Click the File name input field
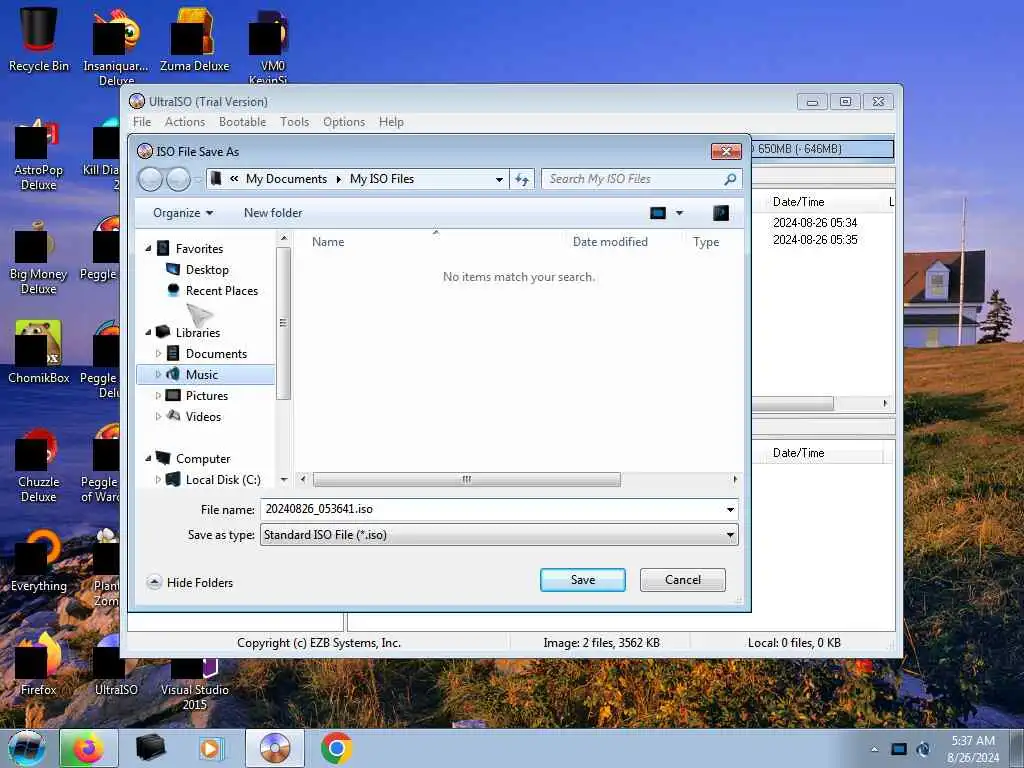The height and width of the screenshot is (768, 1024). [x=492, y=509]
